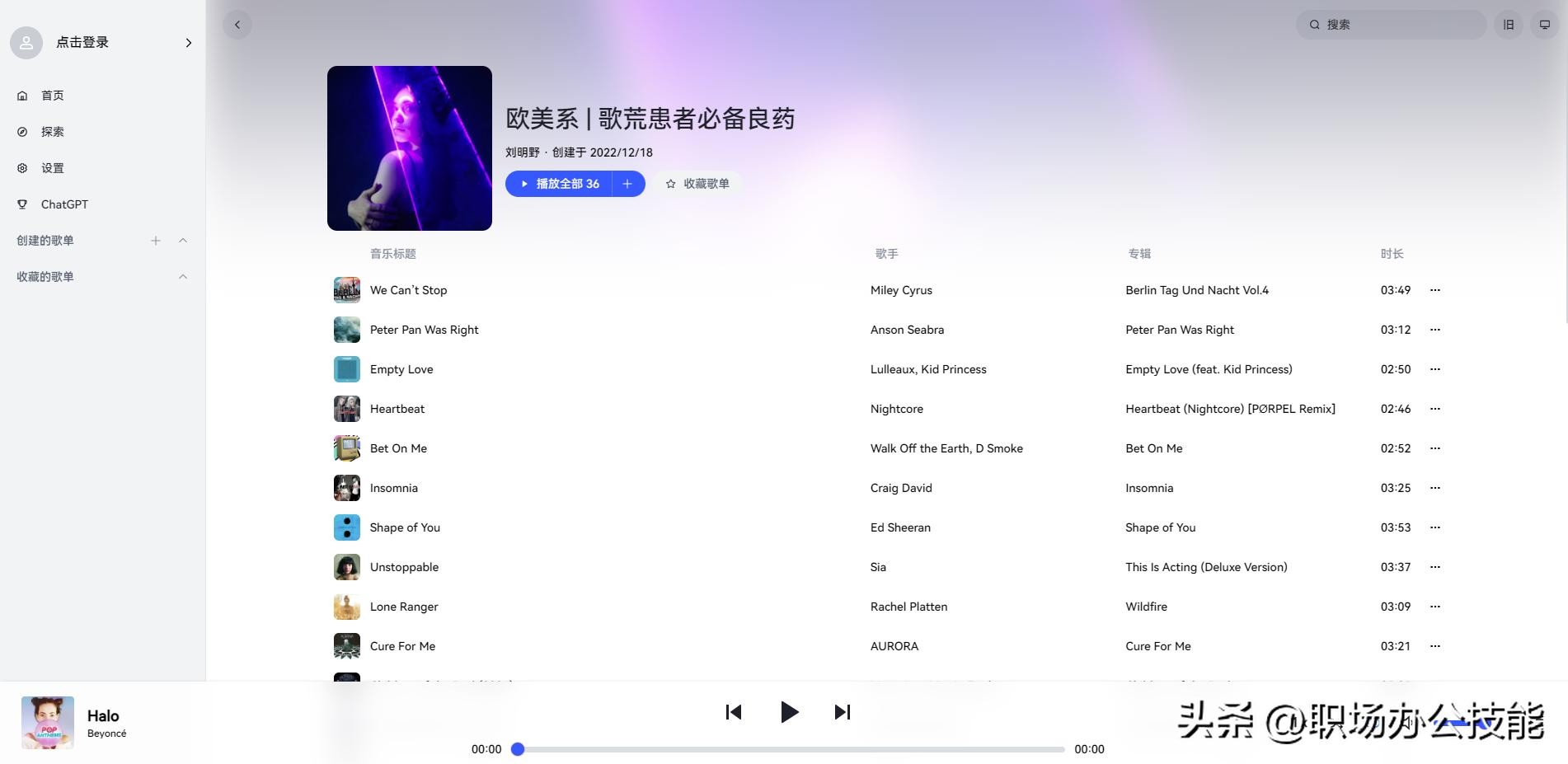
Task: Skip to the next track
Action: (x=842, y=712)
